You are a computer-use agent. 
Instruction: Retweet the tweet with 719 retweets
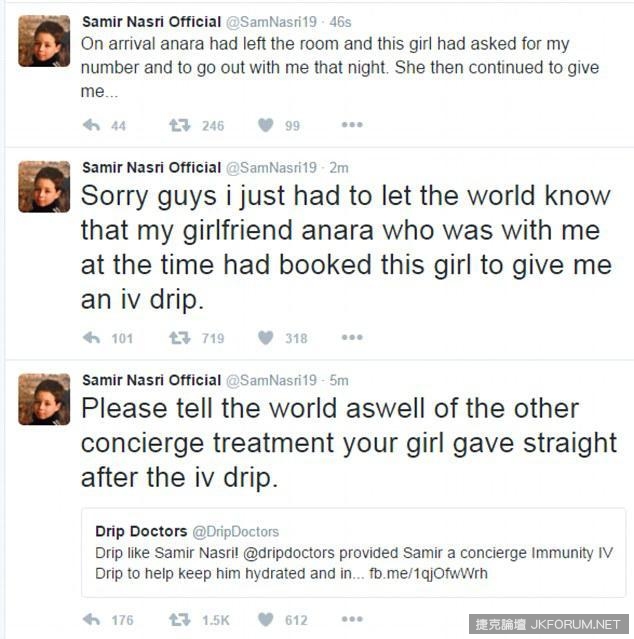pyautogui.click(x=180, y=338)
